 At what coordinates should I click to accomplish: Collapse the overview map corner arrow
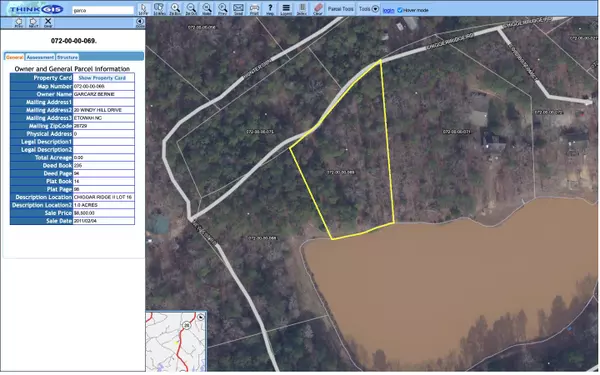[201, 317]
